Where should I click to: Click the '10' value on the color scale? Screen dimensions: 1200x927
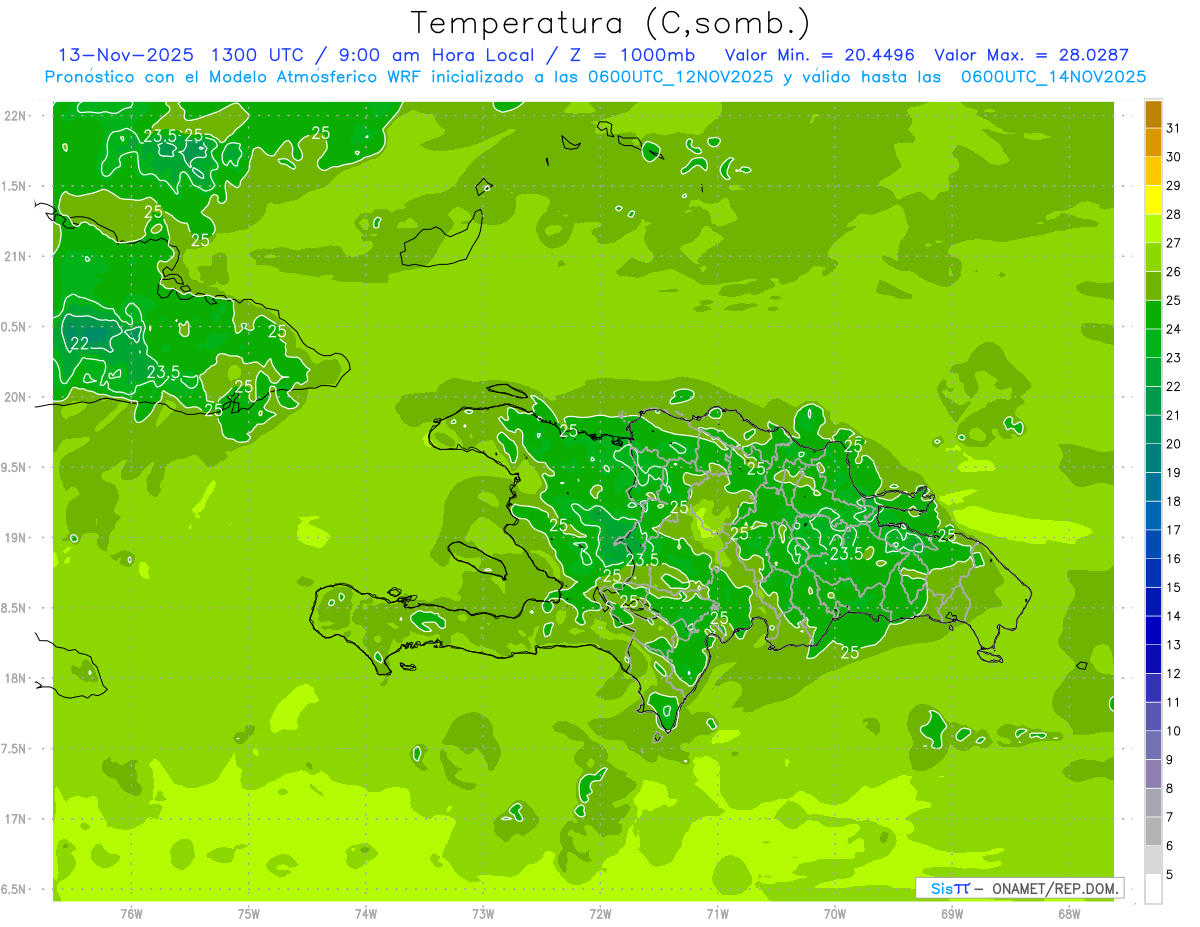(x=1174, y=731)
